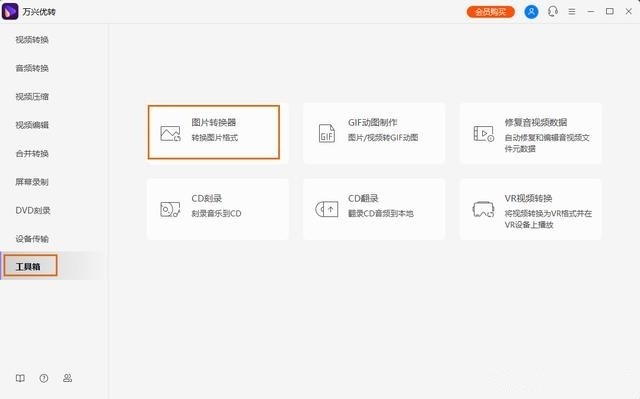The height and width of the screenshot is (399, 640).
Task: Open customer support headset icon
Action: coord(553,11)
